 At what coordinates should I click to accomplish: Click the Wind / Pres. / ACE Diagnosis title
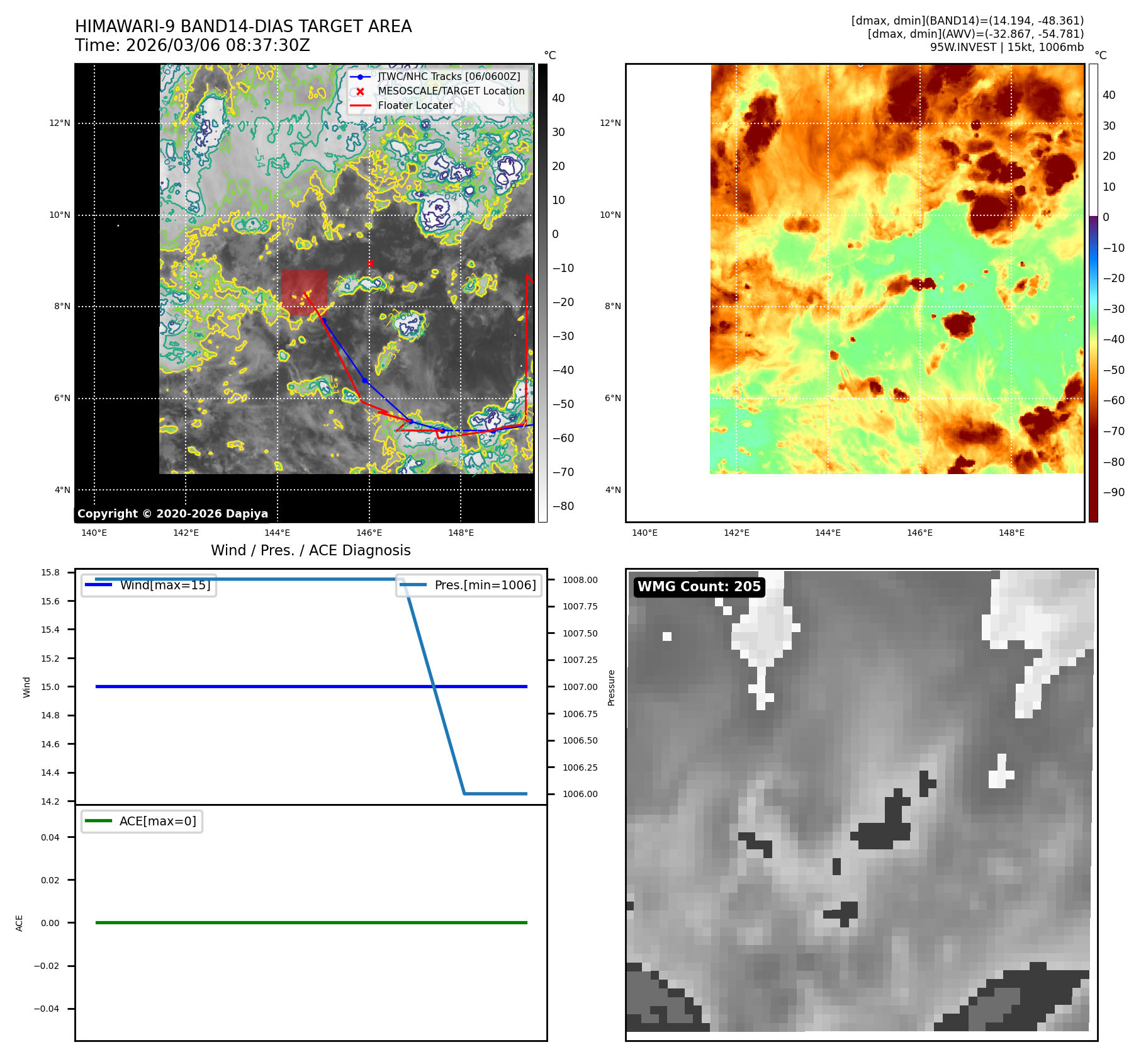coord(310,550)
